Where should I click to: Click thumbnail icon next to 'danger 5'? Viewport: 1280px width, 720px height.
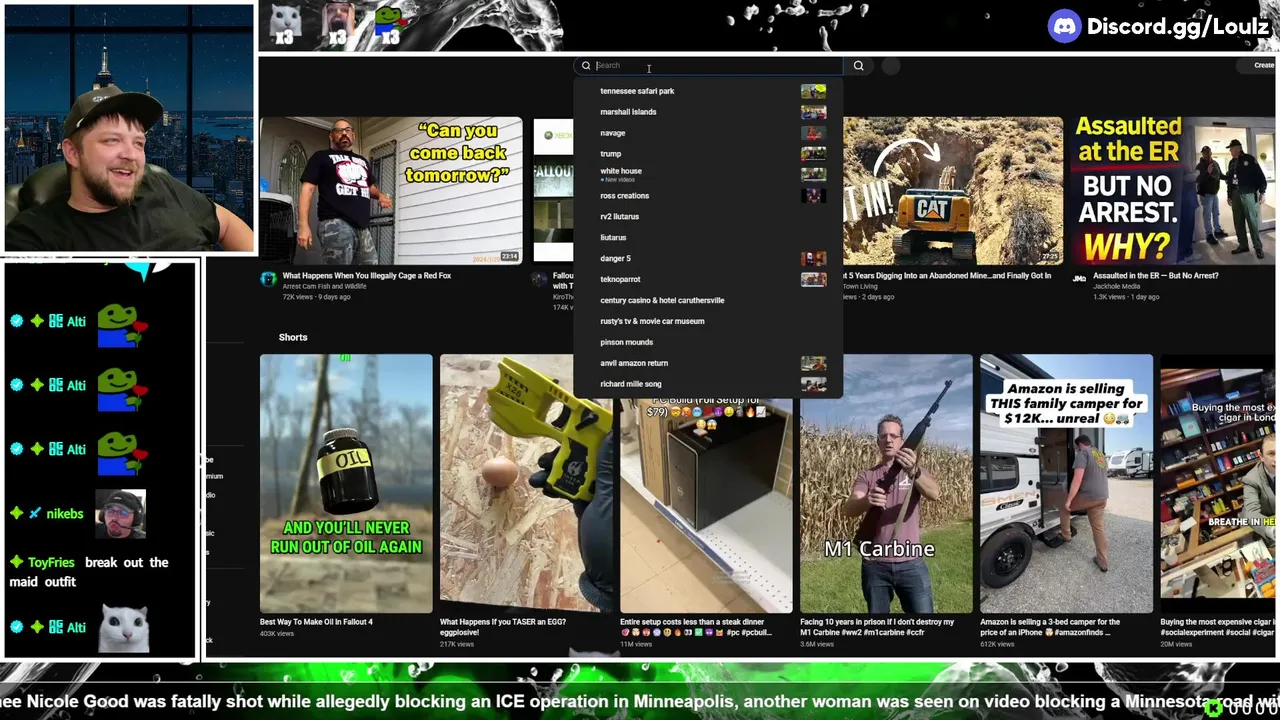[x=813, y=259]
